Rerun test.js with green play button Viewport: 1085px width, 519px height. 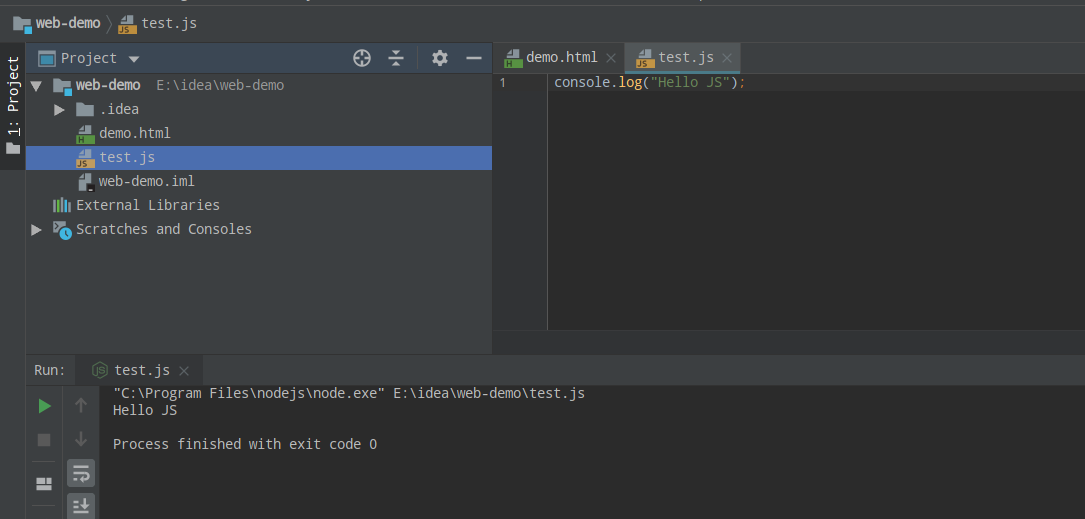click(44, 406)
